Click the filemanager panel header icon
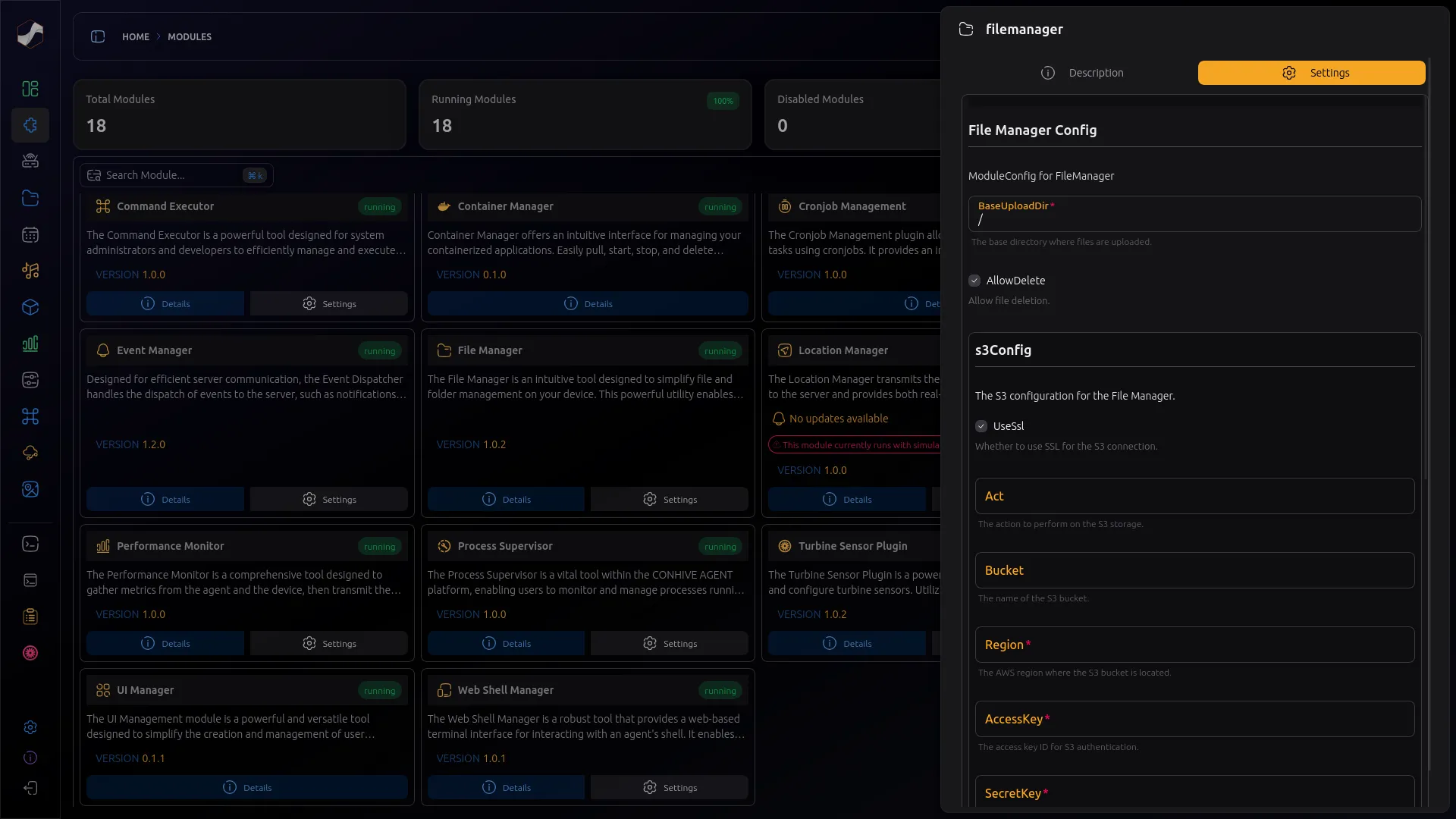 (966, 28)
